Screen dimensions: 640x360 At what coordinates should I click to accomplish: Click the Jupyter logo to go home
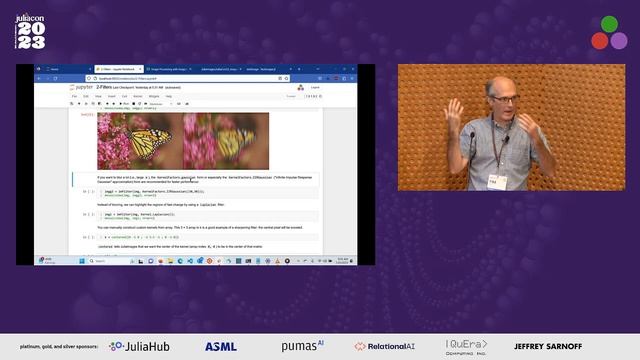(x=81, y=87)
